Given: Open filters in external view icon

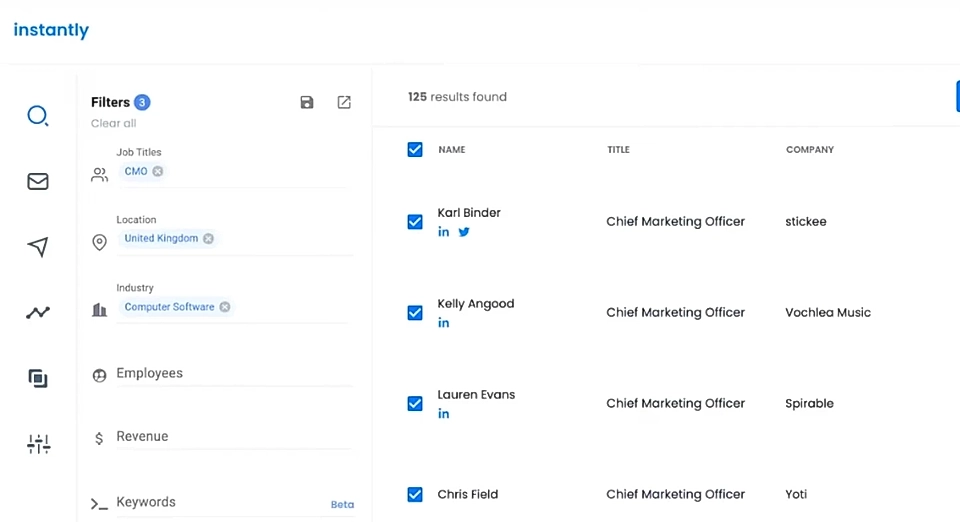Looking at the screenshot, I should click(344, 102).
